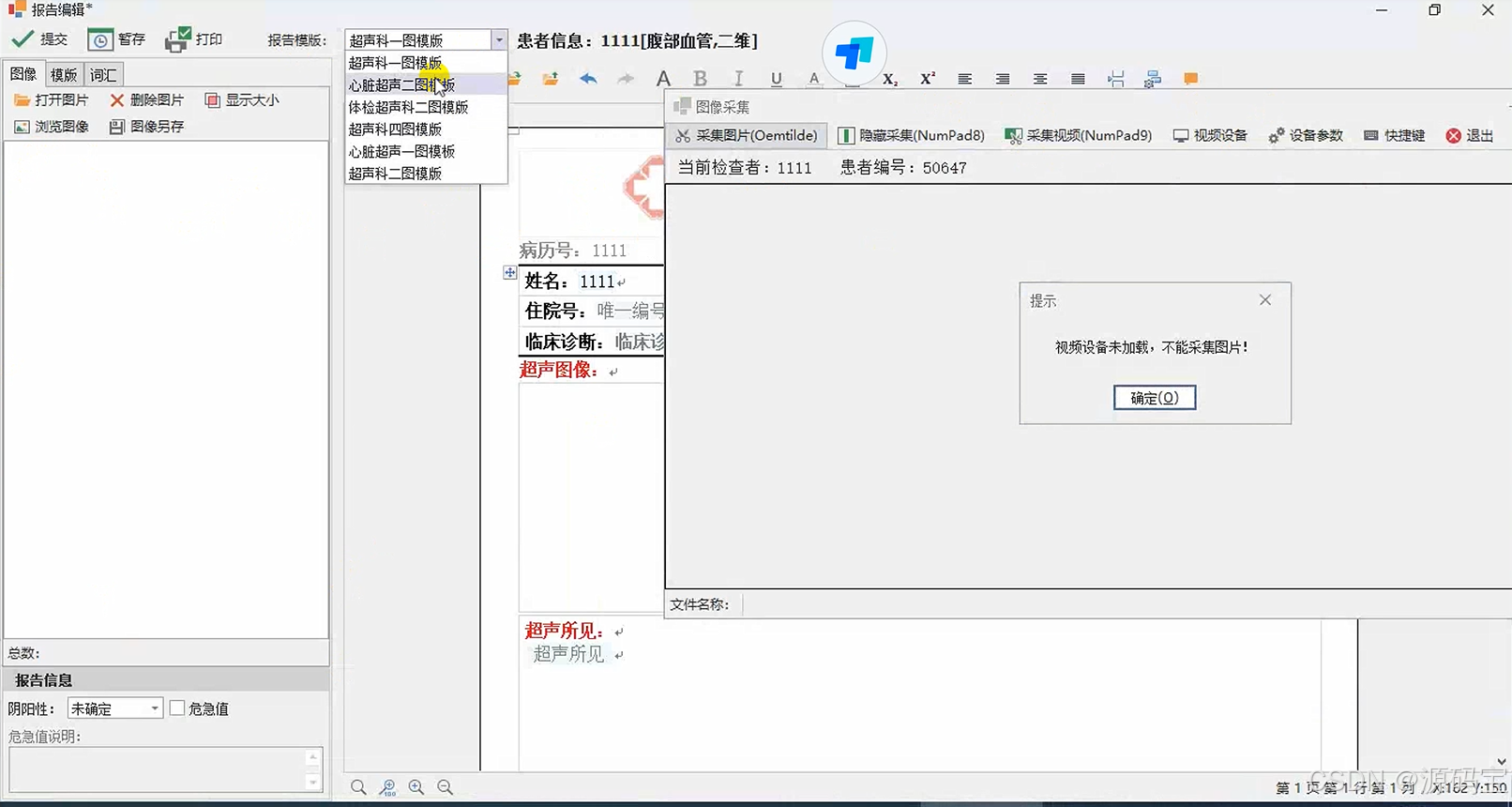1512x807 pixels.
Task: Align text left
Action: [x=964, y=79]
